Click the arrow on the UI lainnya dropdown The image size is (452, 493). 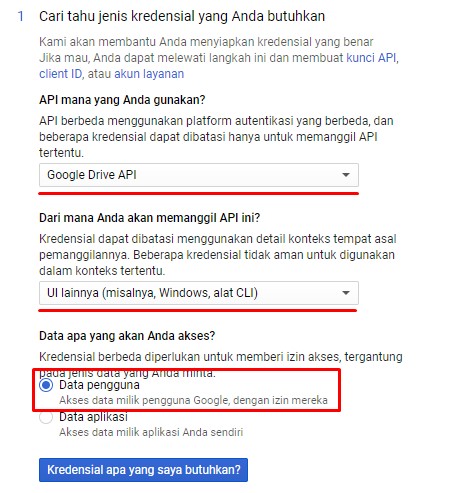point(346,293)
